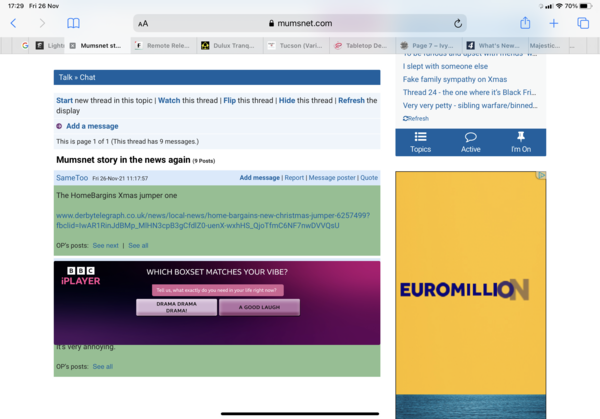Viewport: 600px width, 419px height.
Task: Click the Watch this thread link
Action: click(169, 100)
